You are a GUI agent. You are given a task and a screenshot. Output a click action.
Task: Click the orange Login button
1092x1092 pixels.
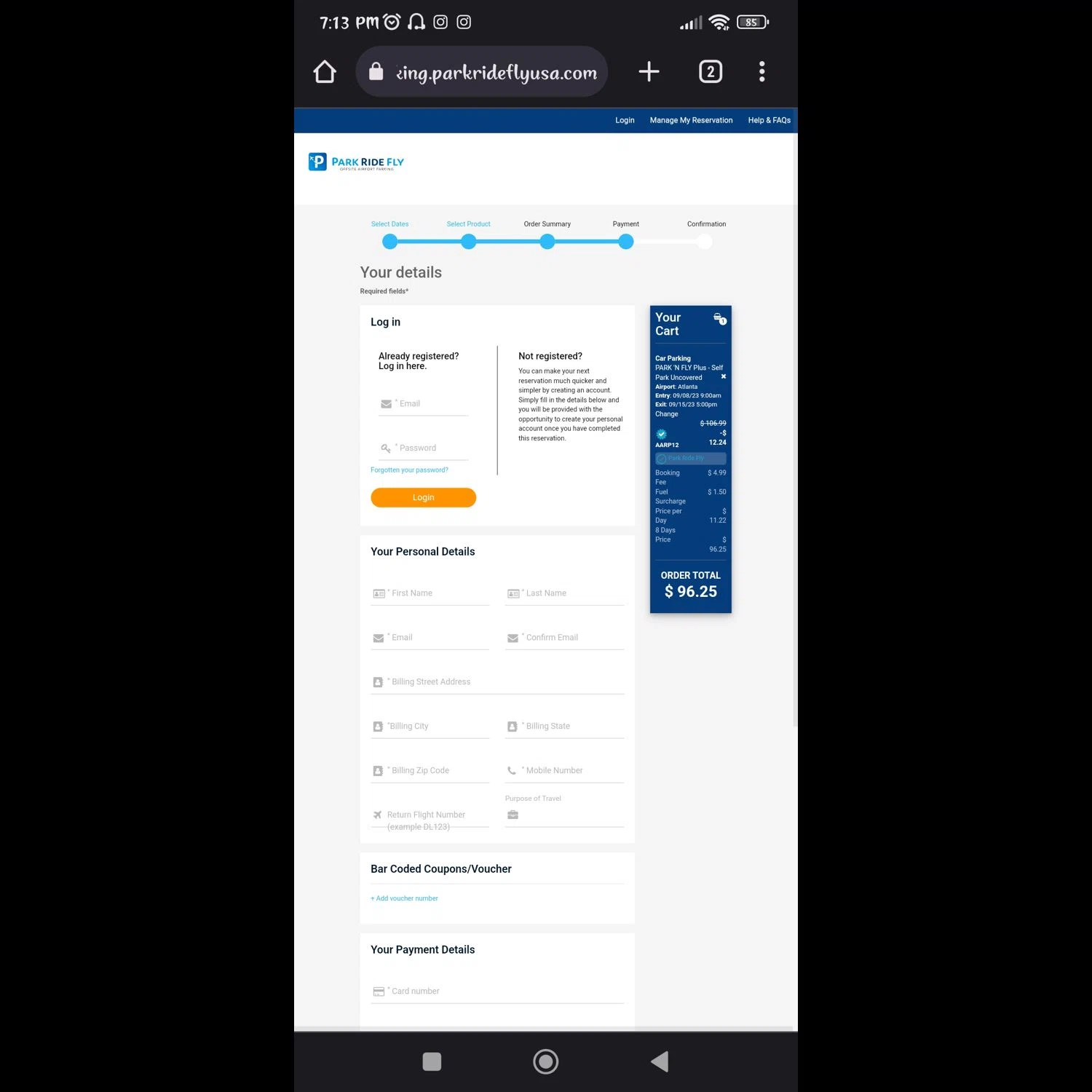coord(423,497)
